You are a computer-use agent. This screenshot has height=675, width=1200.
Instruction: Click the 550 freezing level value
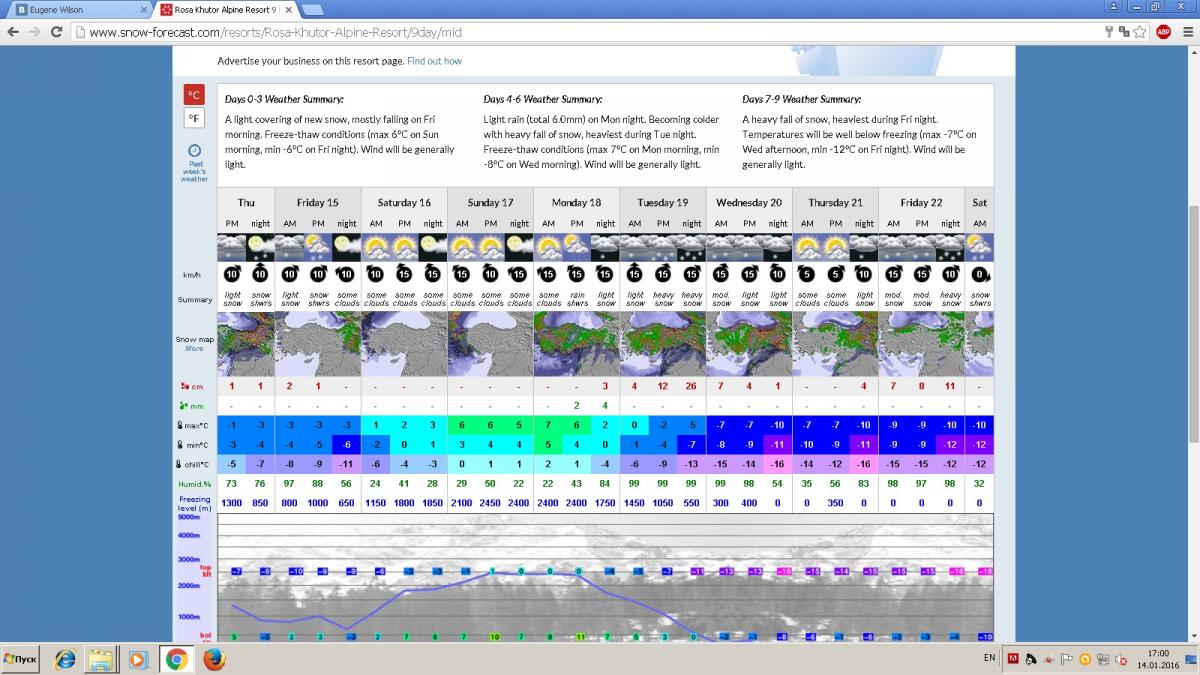pos(692,502)
